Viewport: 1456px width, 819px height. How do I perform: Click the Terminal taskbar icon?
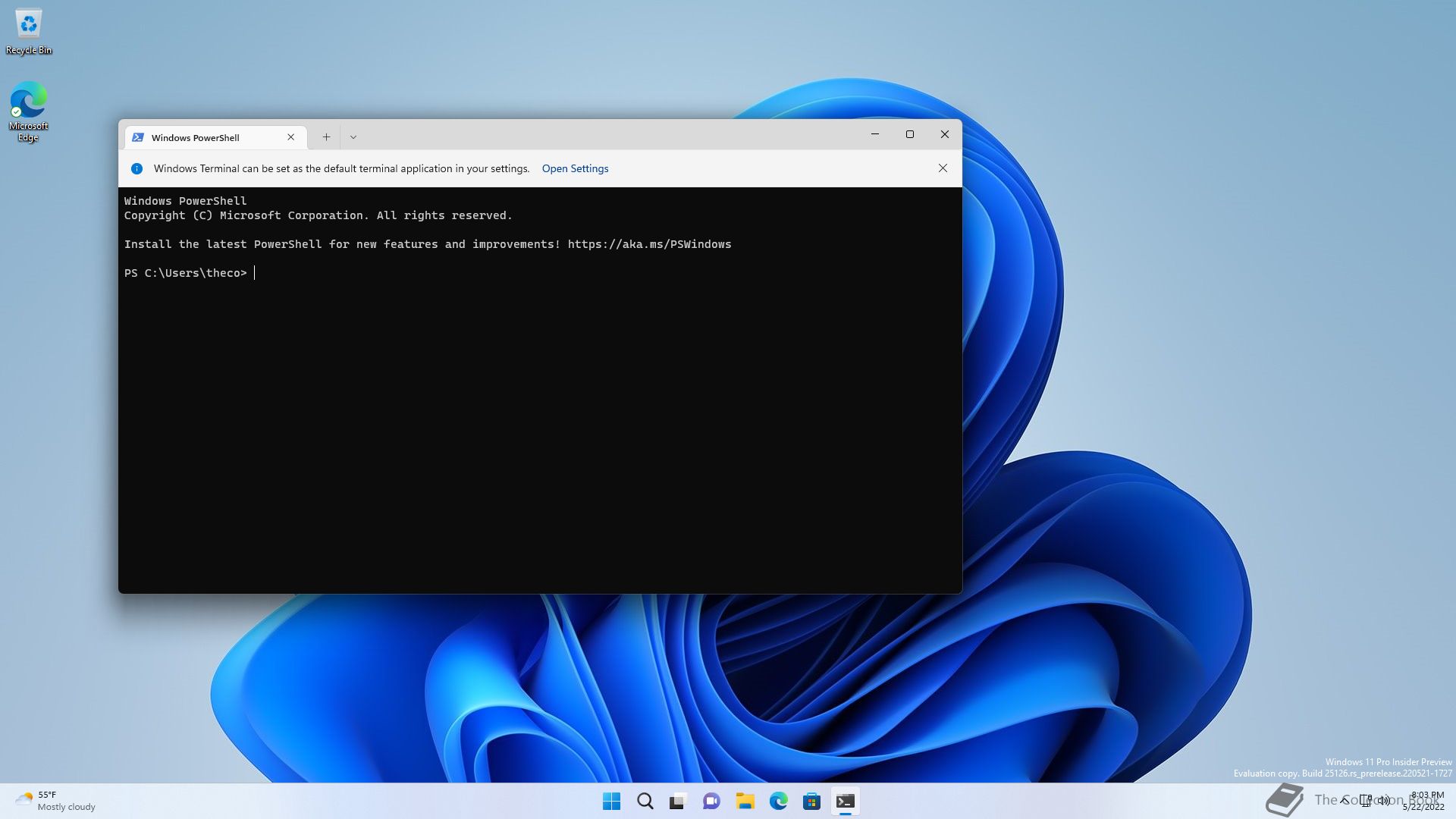pos(845,801)
